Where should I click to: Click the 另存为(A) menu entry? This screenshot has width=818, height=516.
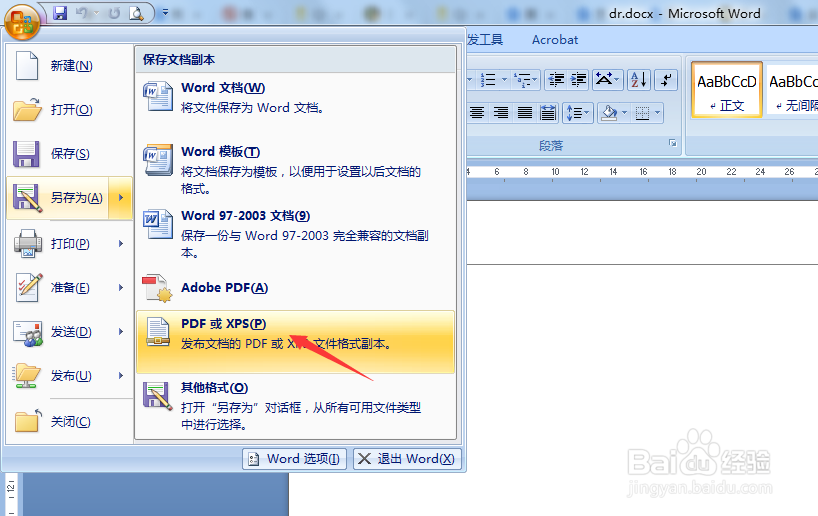(x=57, y=198)
